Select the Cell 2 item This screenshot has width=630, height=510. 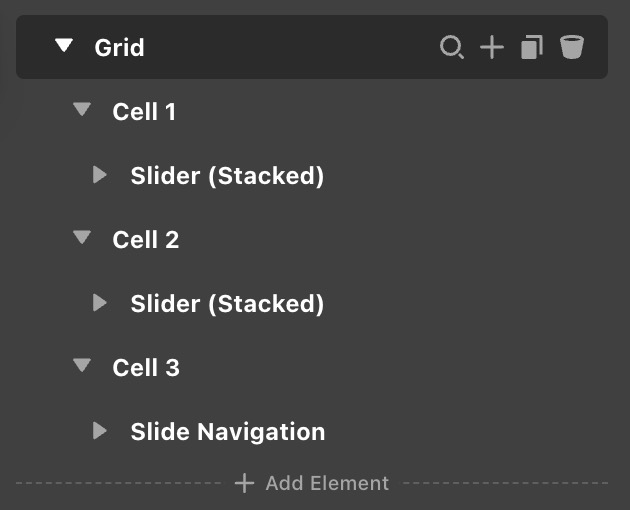click(146, 239)
